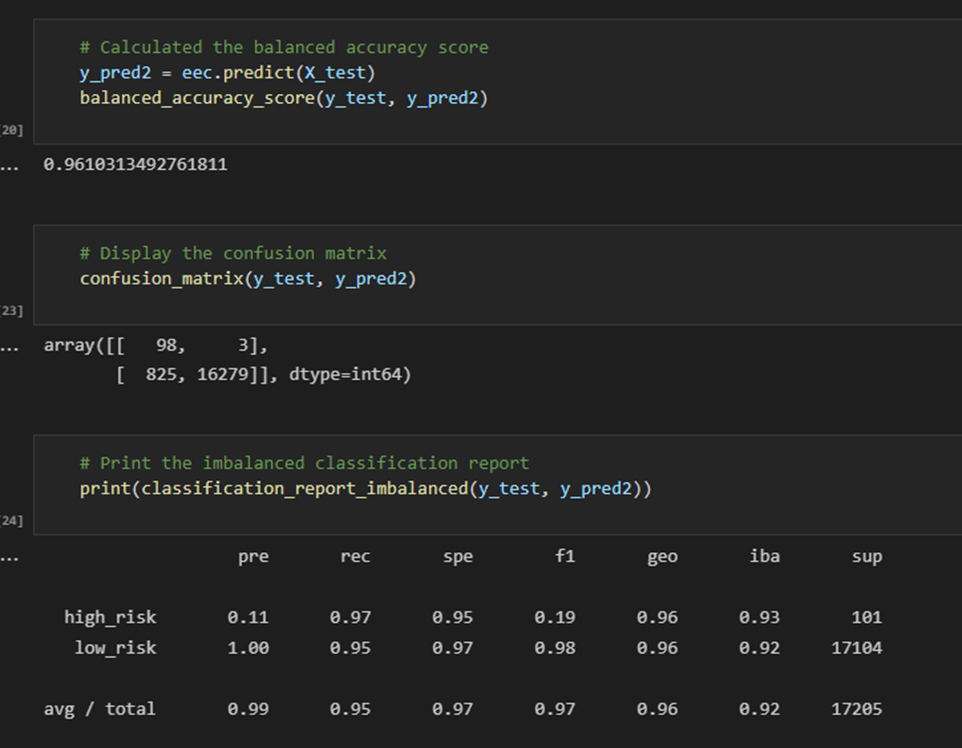
Task: Click the low_risk f1 value 0.98
Action: [x=555, y=648]
